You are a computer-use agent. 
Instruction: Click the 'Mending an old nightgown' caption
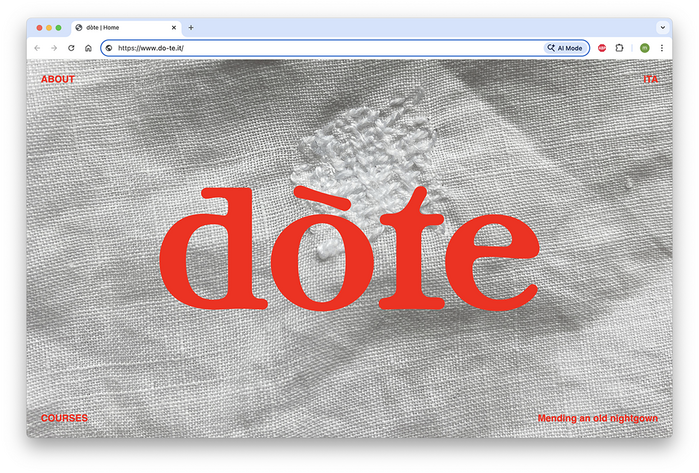tap(597, 418)
